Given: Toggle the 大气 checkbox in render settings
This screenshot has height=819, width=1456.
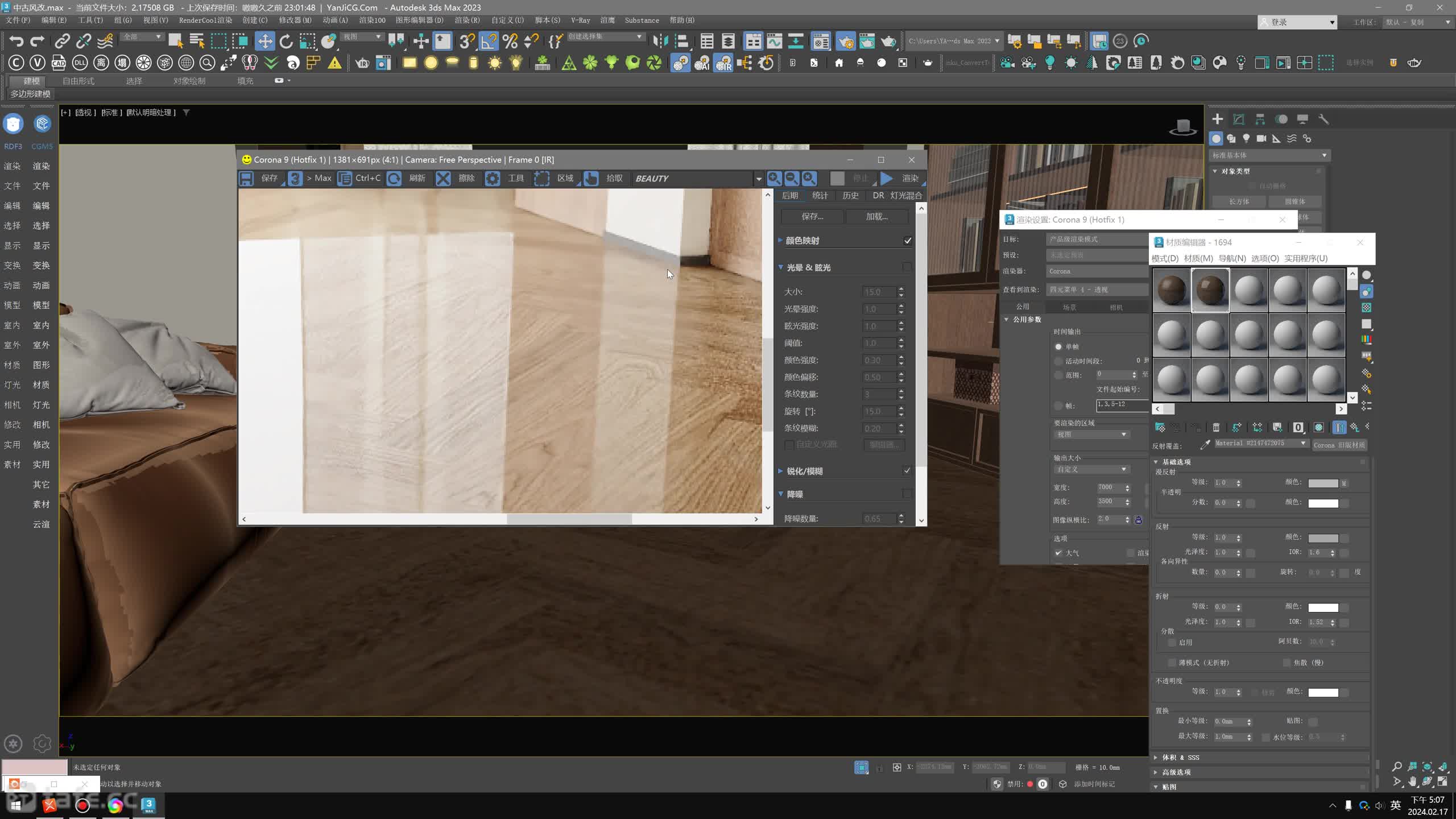Looking at the screenshot, I should point(1058,553).
